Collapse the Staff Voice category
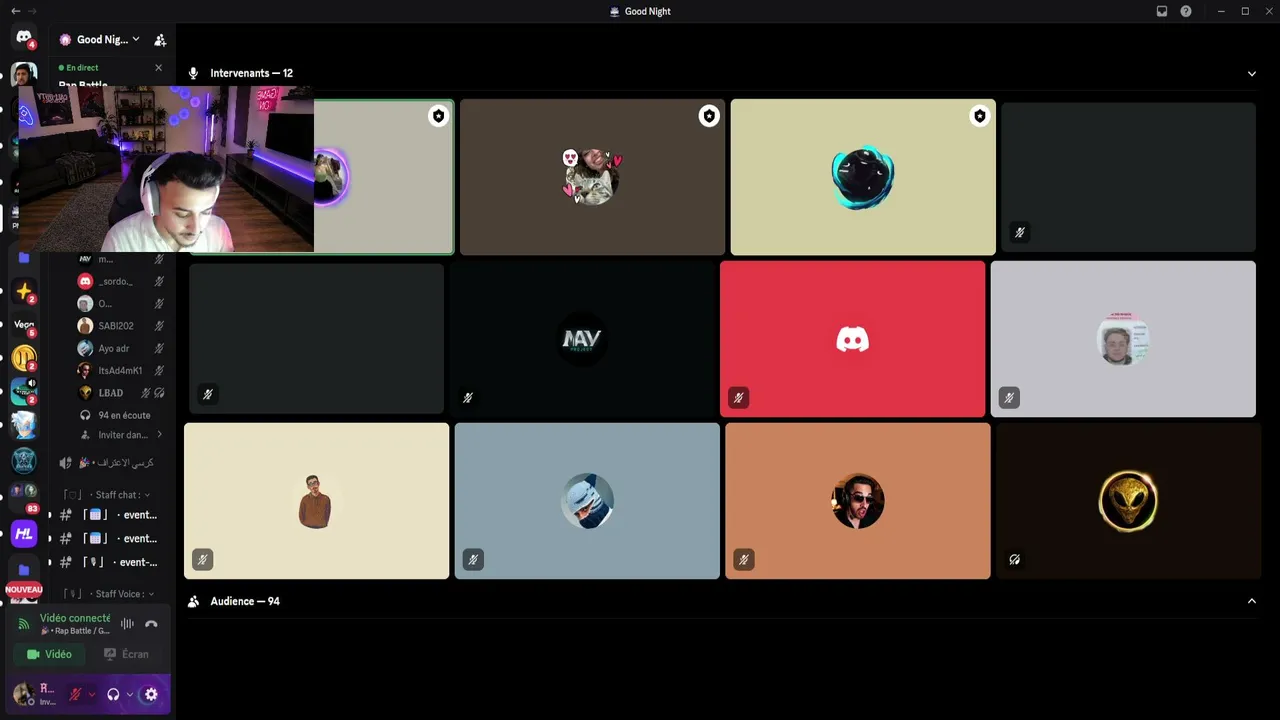 pyautogui.click(x=108, y=594)
